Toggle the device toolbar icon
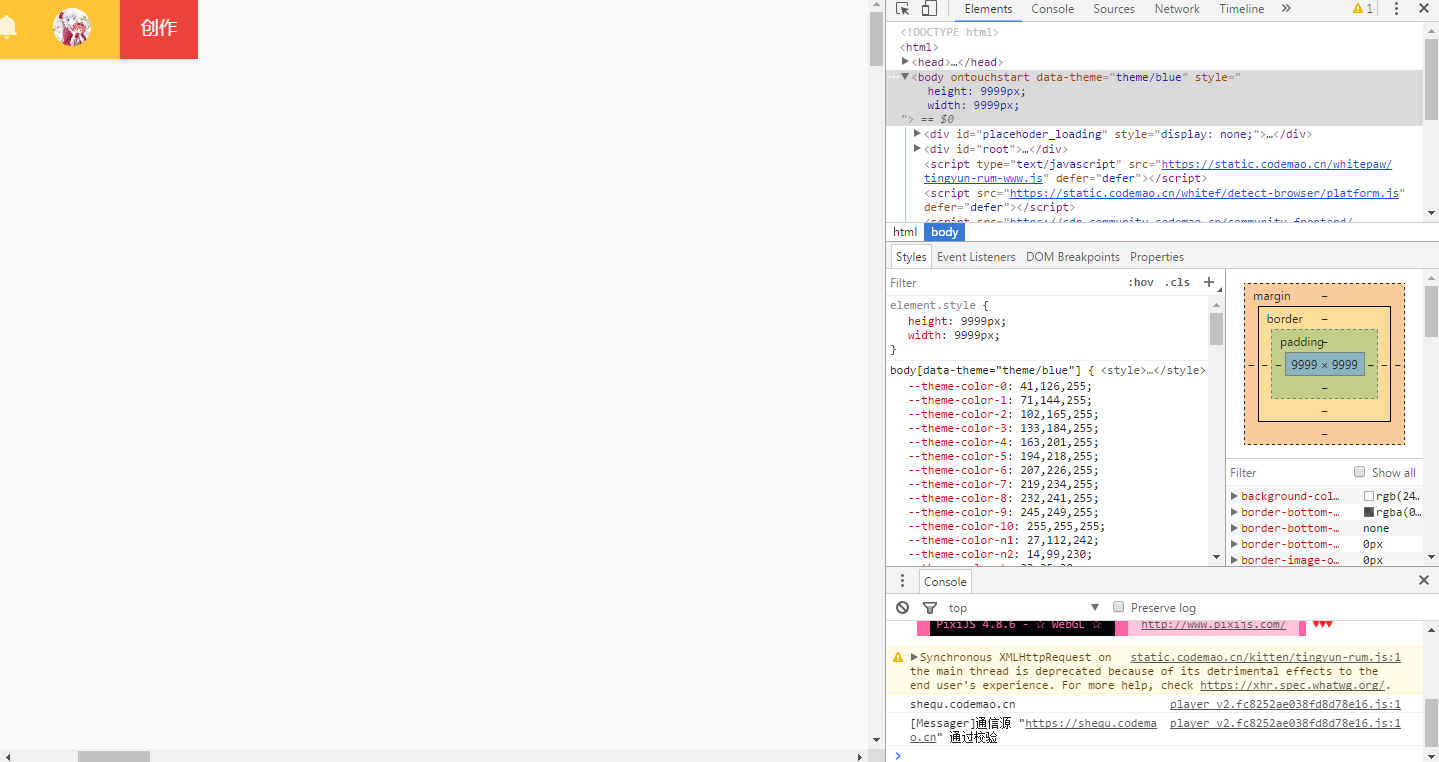The height and width of the screenshot is (762, 1439). click(929, 9)
